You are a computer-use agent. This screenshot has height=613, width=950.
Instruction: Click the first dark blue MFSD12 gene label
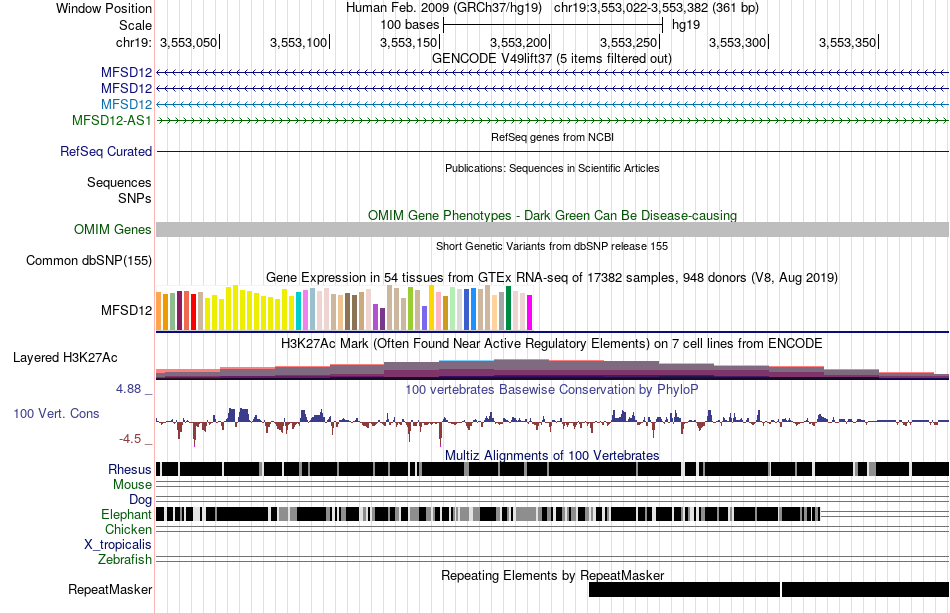coord(126,73)
